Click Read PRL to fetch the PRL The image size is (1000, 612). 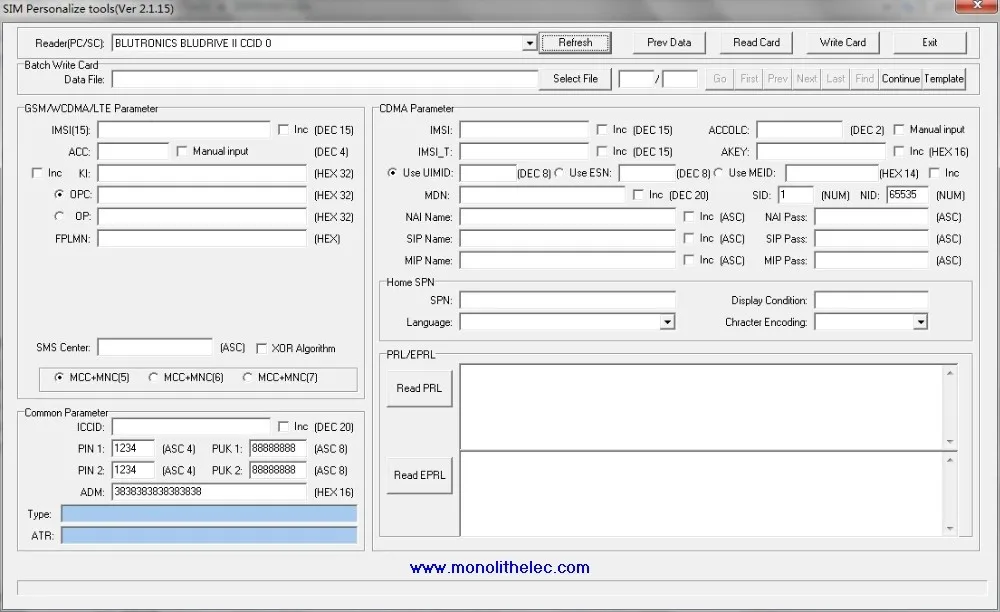pyautogui.click(x=419, y=388)
